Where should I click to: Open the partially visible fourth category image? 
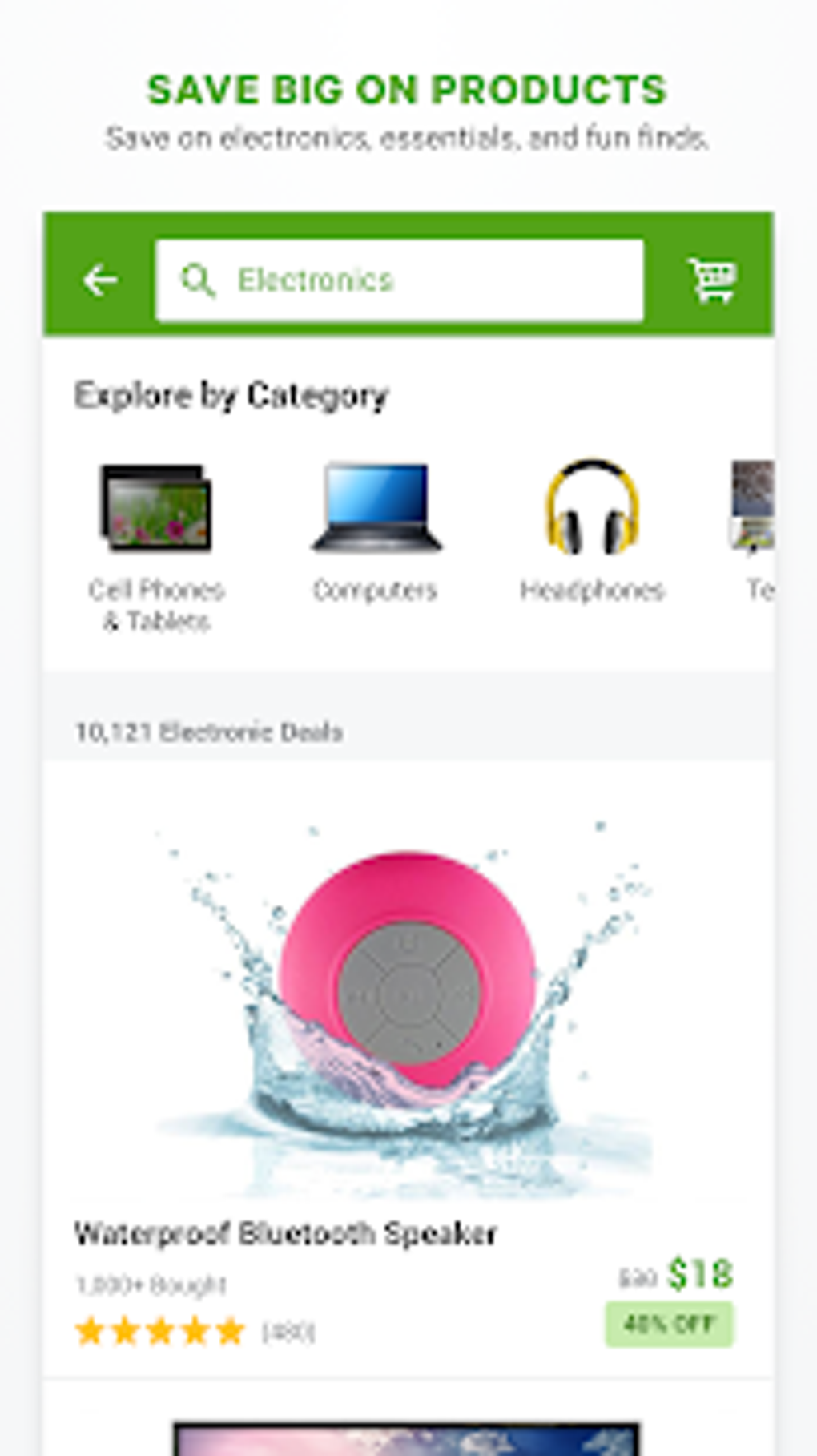(x=753, y=508)
